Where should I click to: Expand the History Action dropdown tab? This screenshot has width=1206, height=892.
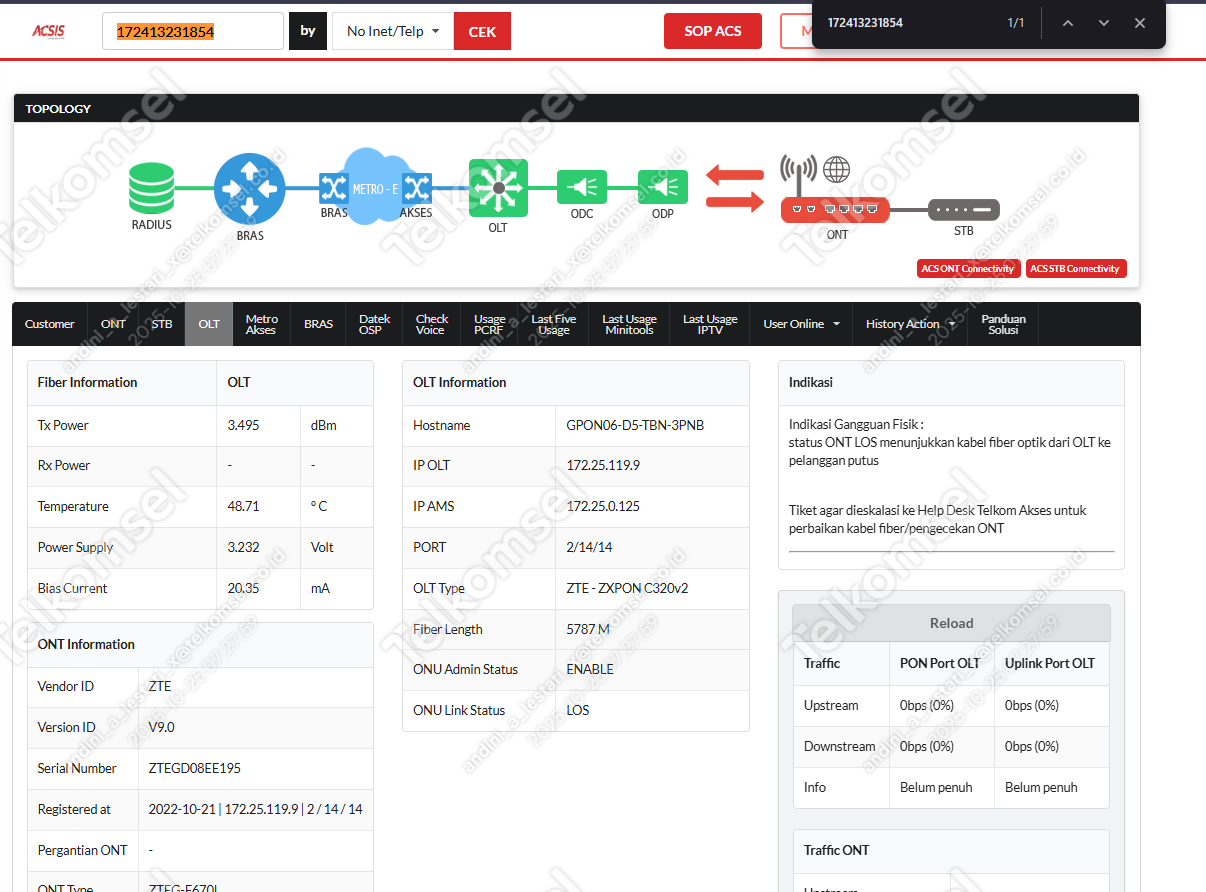click(910, 324)
